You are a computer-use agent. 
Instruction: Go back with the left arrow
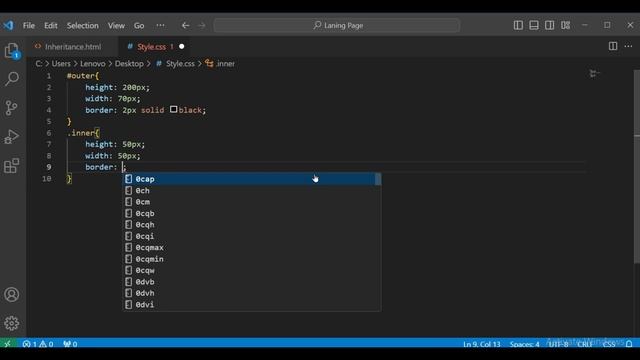click(185, 25)
